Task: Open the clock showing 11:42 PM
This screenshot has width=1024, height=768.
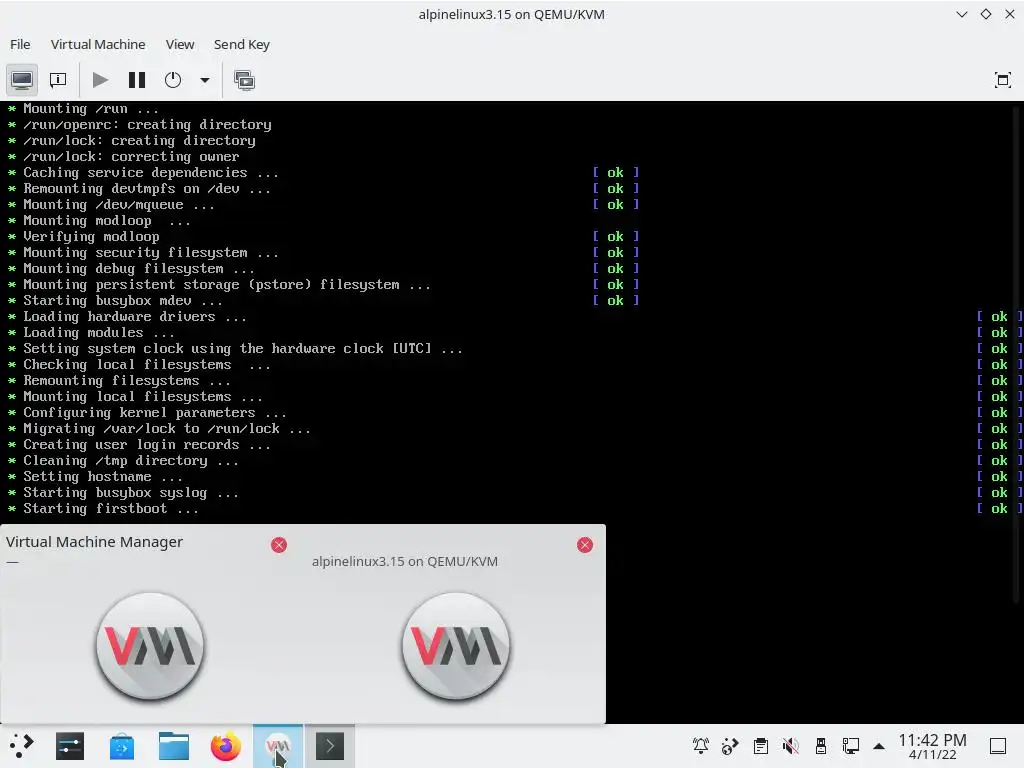Action: click(932, 746)
